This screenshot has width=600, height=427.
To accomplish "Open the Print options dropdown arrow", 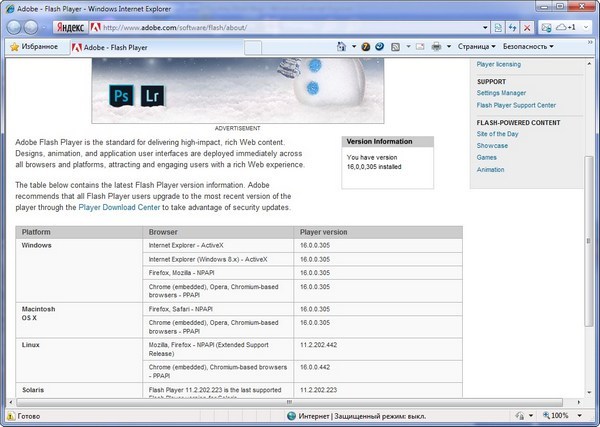I will (x=449, y=47).
